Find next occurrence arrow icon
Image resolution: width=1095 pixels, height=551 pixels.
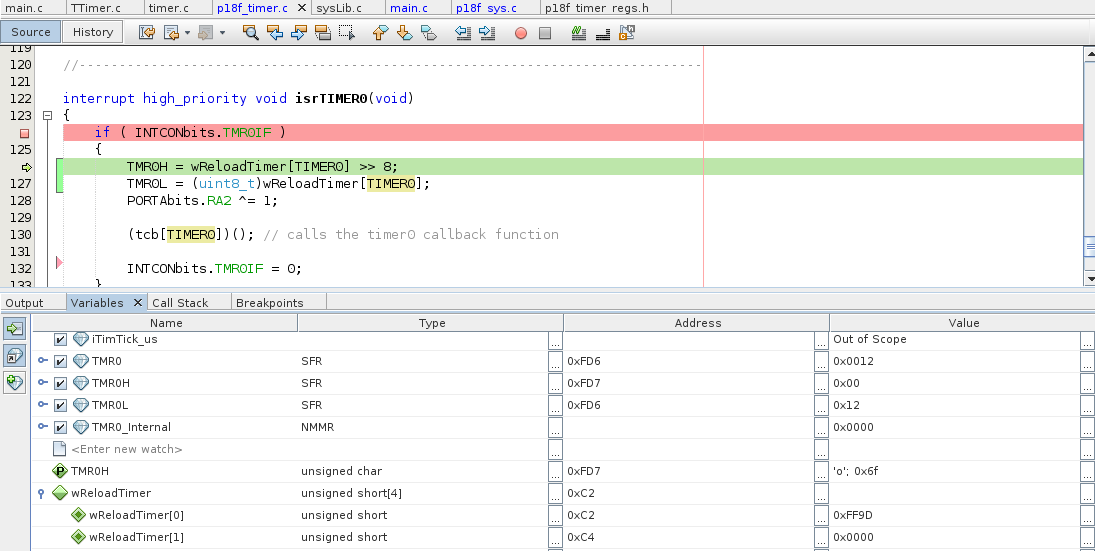click(299, 32)
